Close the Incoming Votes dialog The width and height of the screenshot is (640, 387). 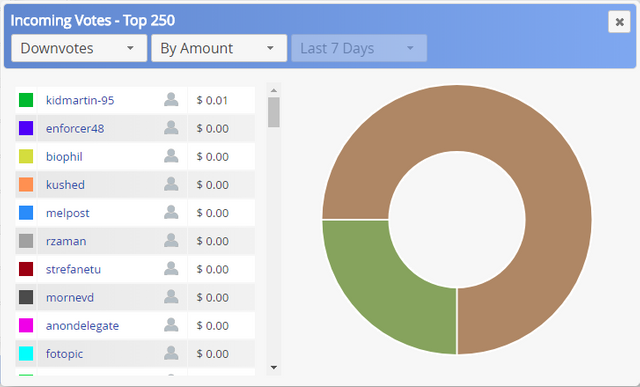[619, 22]
